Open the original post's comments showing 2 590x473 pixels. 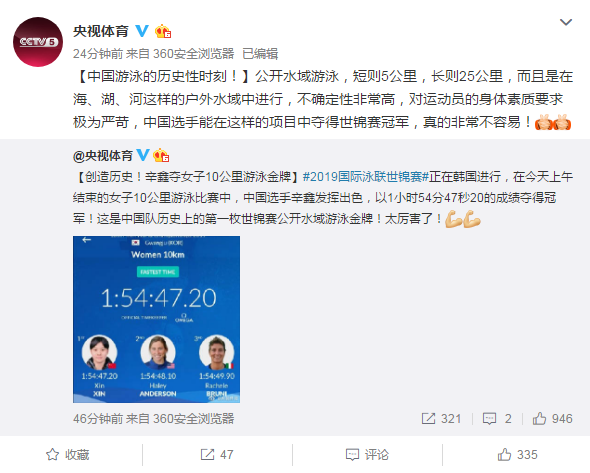pos(497,418)
